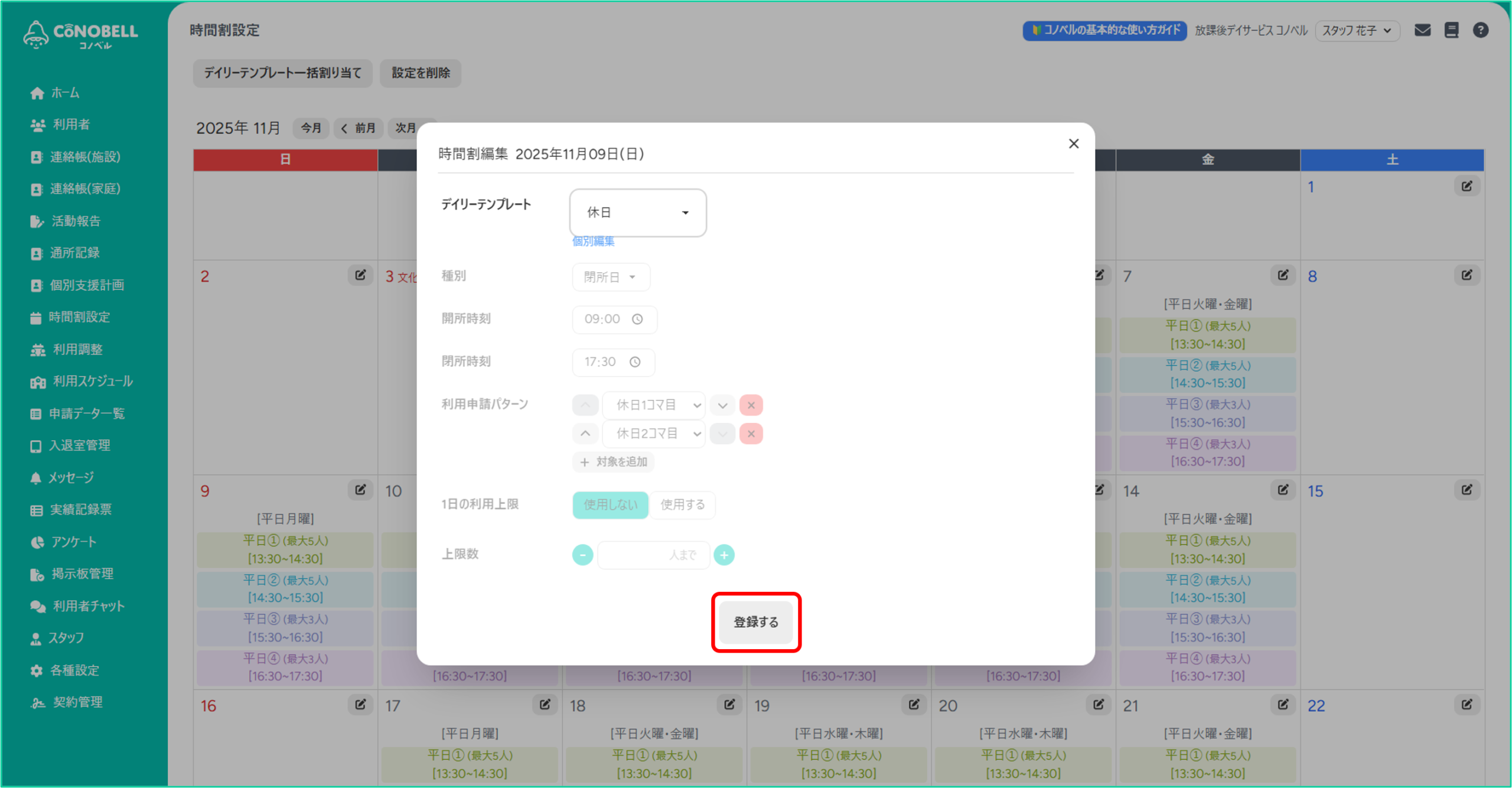The height and width of the screenshot is (788, 1512).
Task: Click the manual book icon in header
Action: [1451, 30]
